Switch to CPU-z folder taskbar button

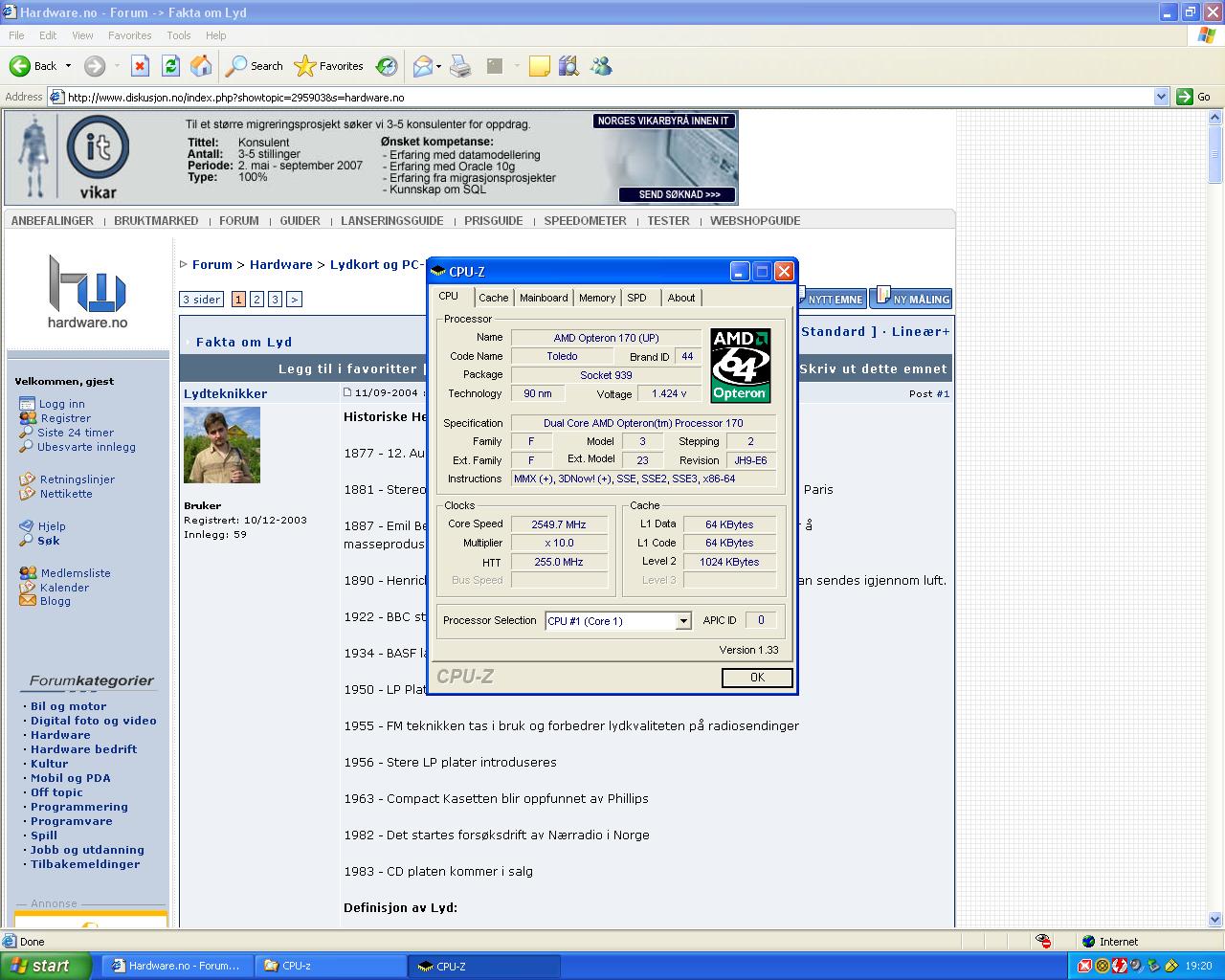pos(329,966)
